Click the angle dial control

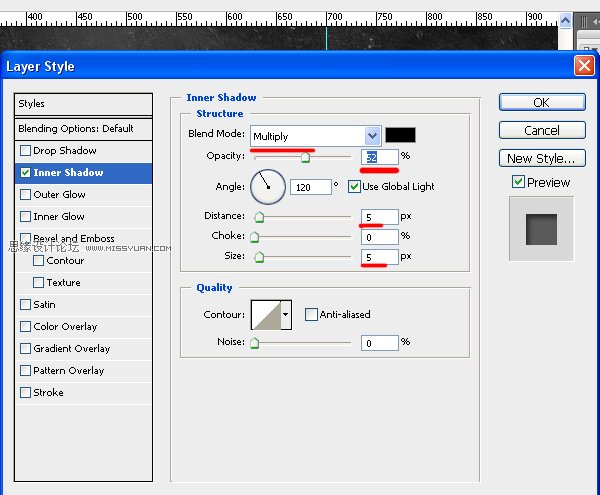click(x=268, y=187)
